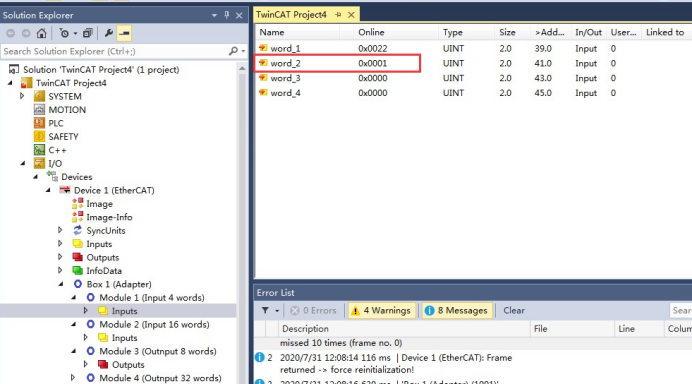Viewport: 692px width, 384px height.
Task: Close the TwinCAT Project4 tab
Action: click(351, 15)
